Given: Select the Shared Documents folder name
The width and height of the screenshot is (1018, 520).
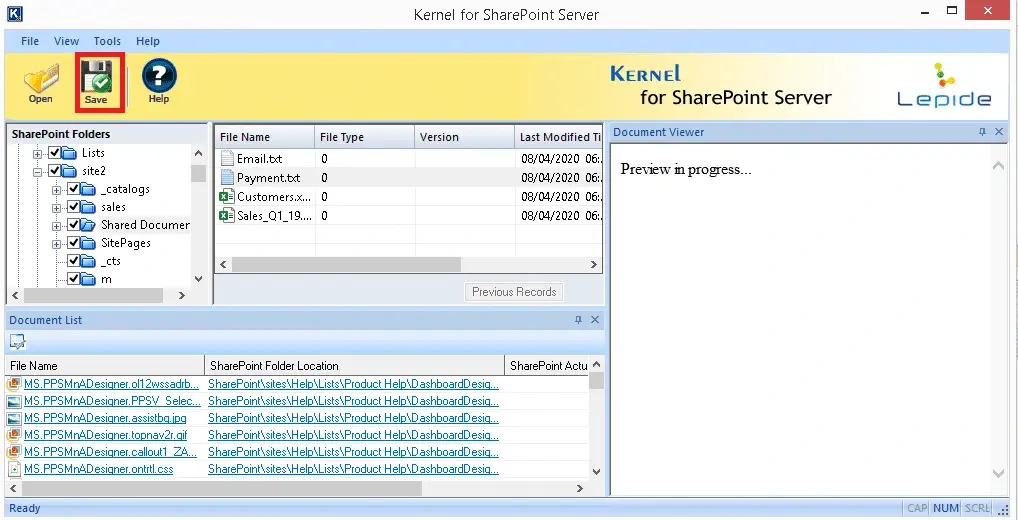Looking at the screenshot, I should pos(145,225).
